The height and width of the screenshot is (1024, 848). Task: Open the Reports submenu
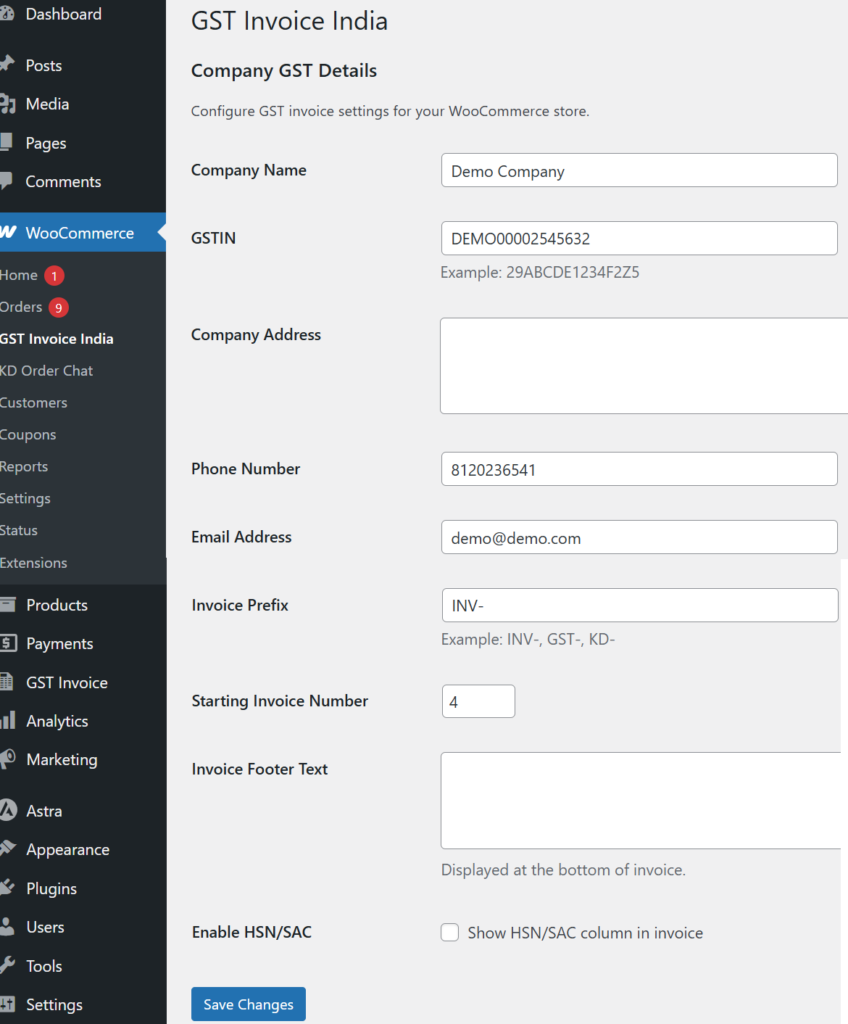(24, 467)
